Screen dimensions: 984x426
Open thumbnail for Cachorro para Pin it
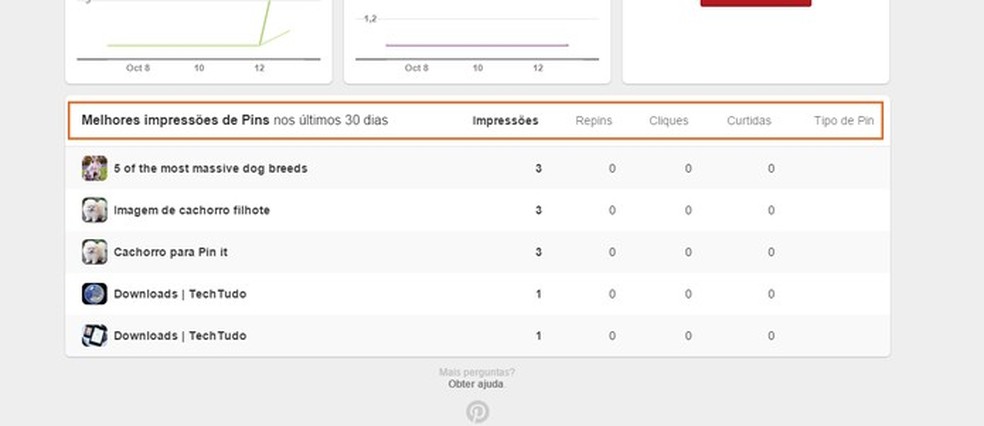(x=94, y=252)
